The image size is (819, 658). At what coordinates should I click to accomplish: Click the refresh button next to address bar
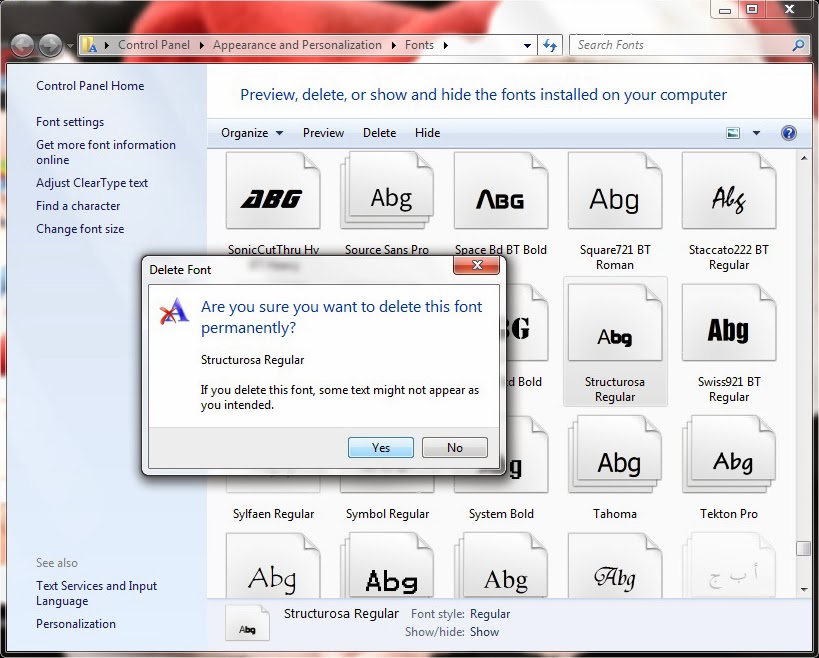click(x=550, y=45)
